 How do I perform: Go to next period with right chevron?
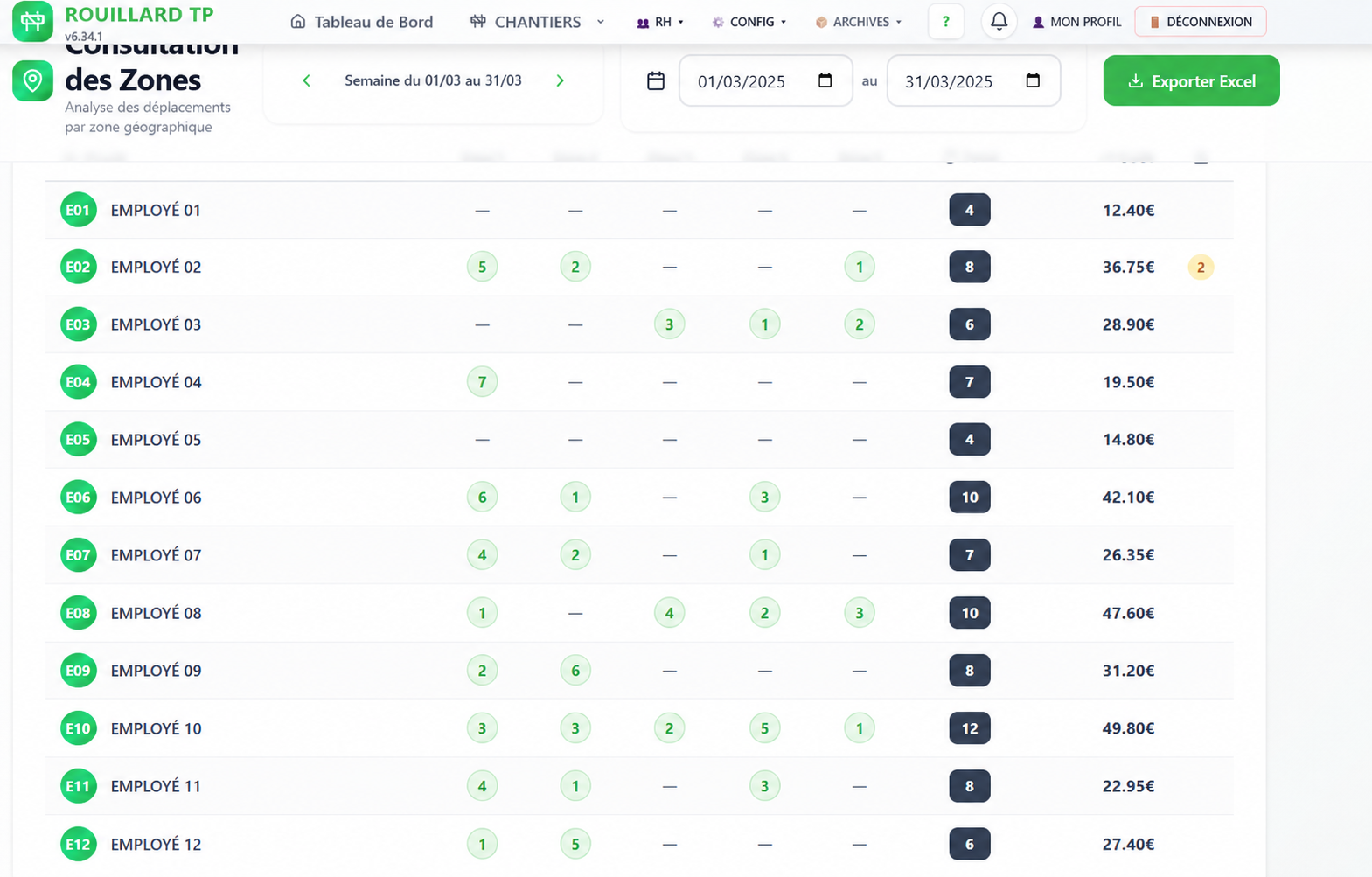click(561, 80)
